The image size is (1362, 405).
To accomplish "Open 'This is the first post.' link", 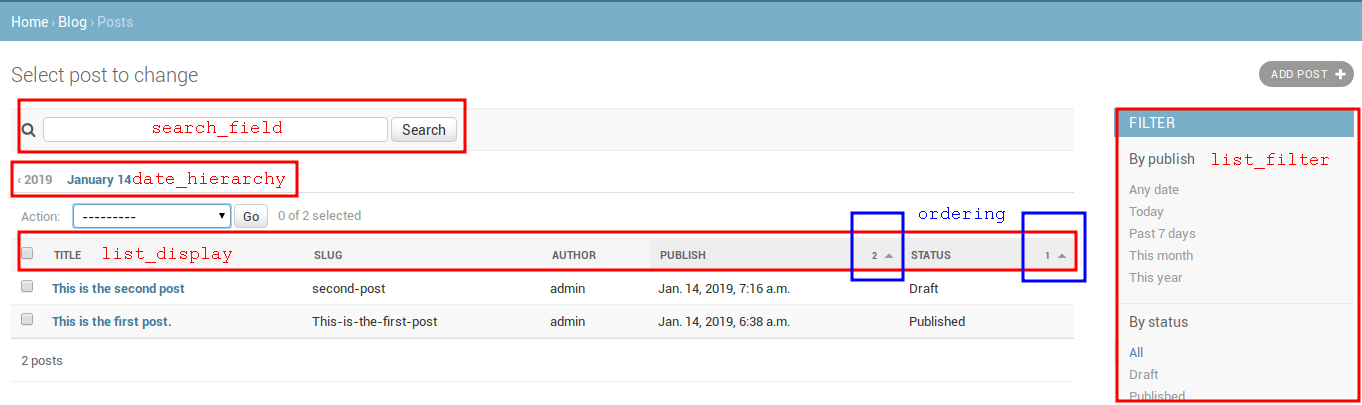I will 111,322.
